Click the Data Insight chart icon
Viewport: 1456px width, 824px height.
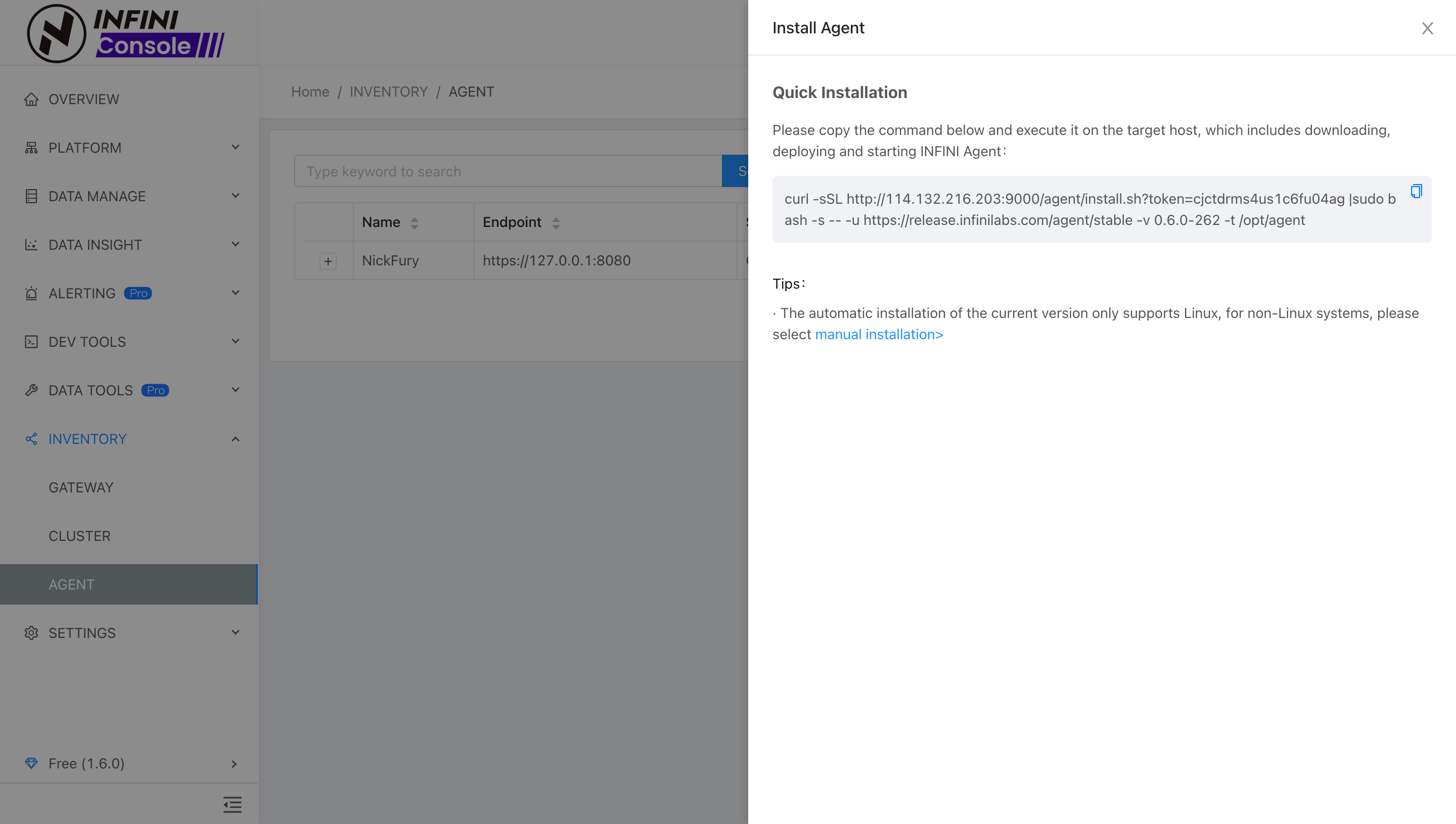31,245
